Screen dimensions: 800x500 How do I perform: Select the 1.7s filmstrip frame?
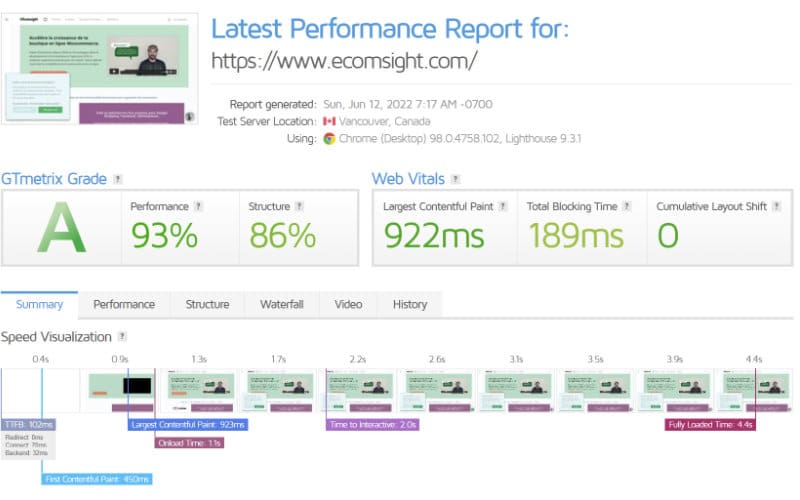pos(279,390)
